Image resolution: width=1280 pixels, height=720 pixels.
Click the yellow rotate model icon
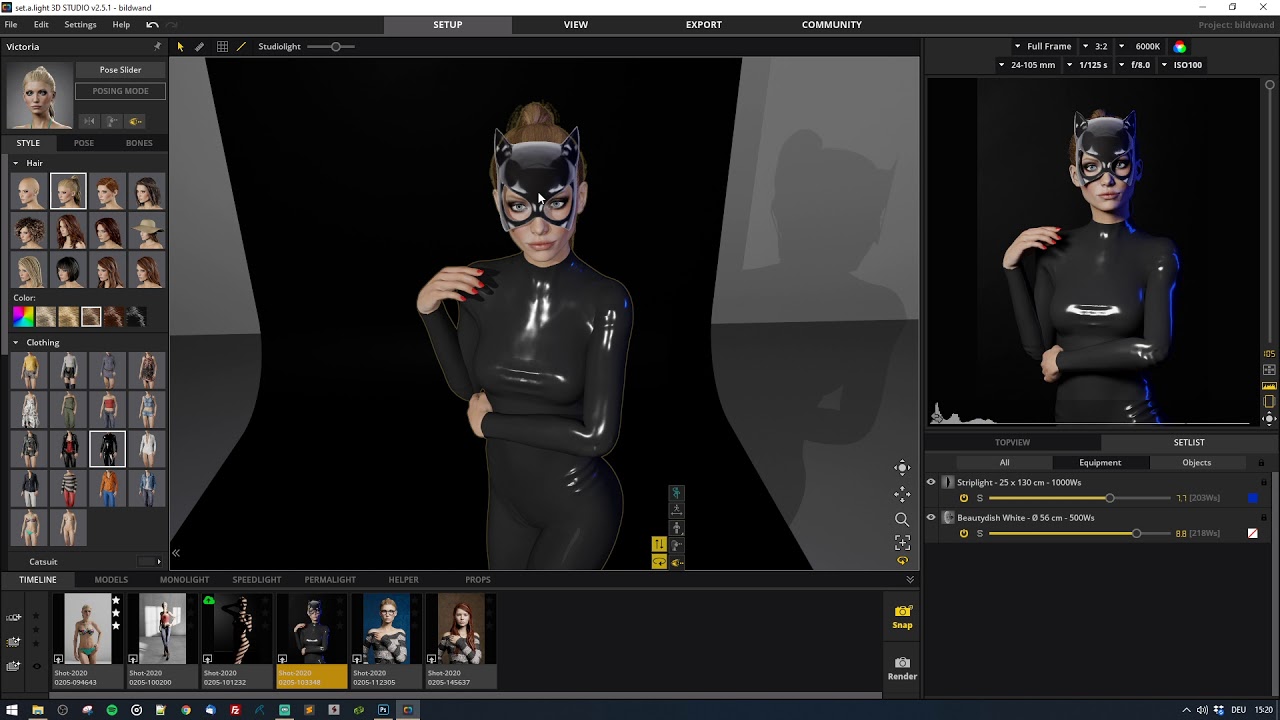pos(659,562)
